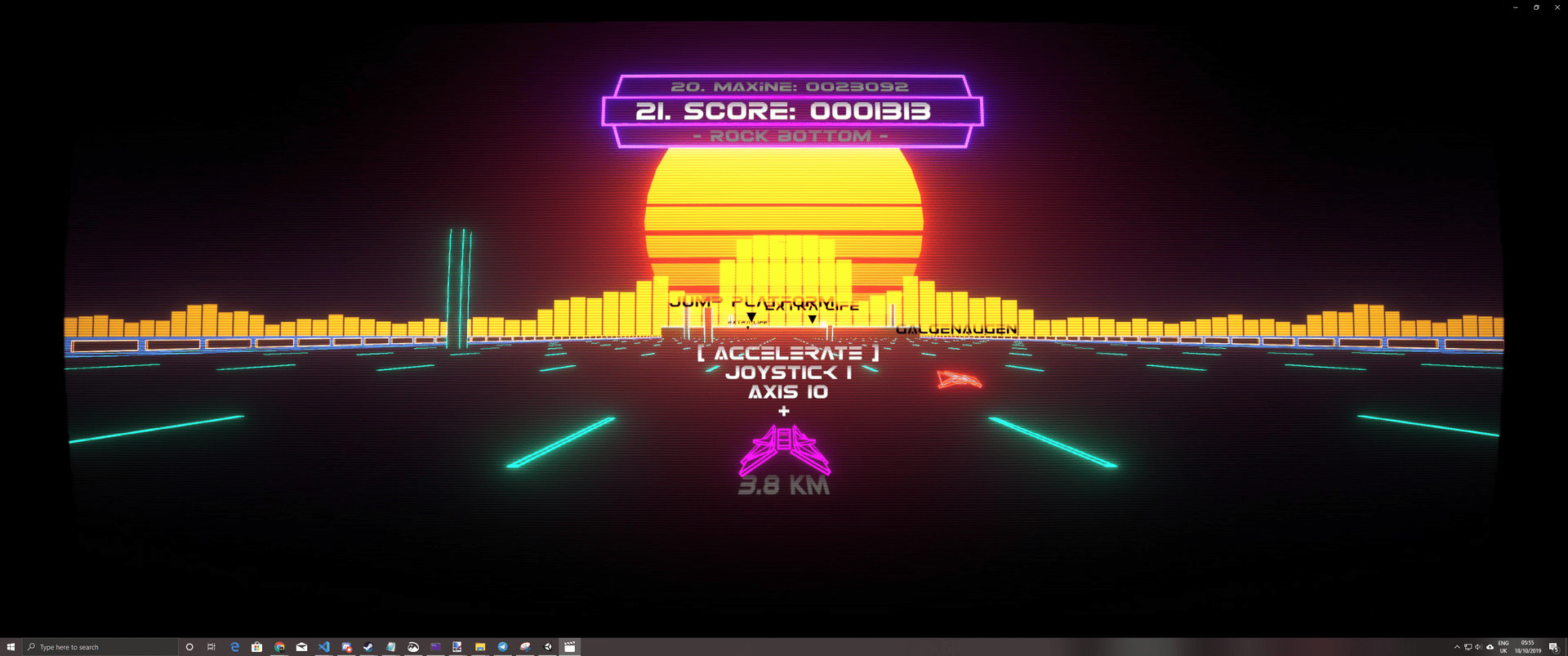
Task: Open Microsoft Store from the taskbar
Action: [x=256, y=647]
